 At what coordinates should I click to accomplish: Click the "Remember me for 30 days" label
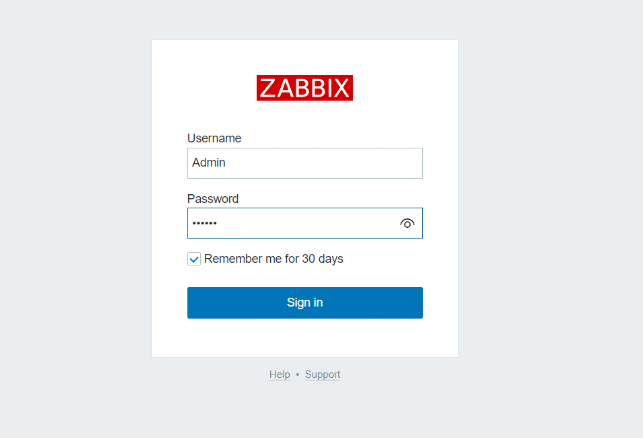[273, 259]
